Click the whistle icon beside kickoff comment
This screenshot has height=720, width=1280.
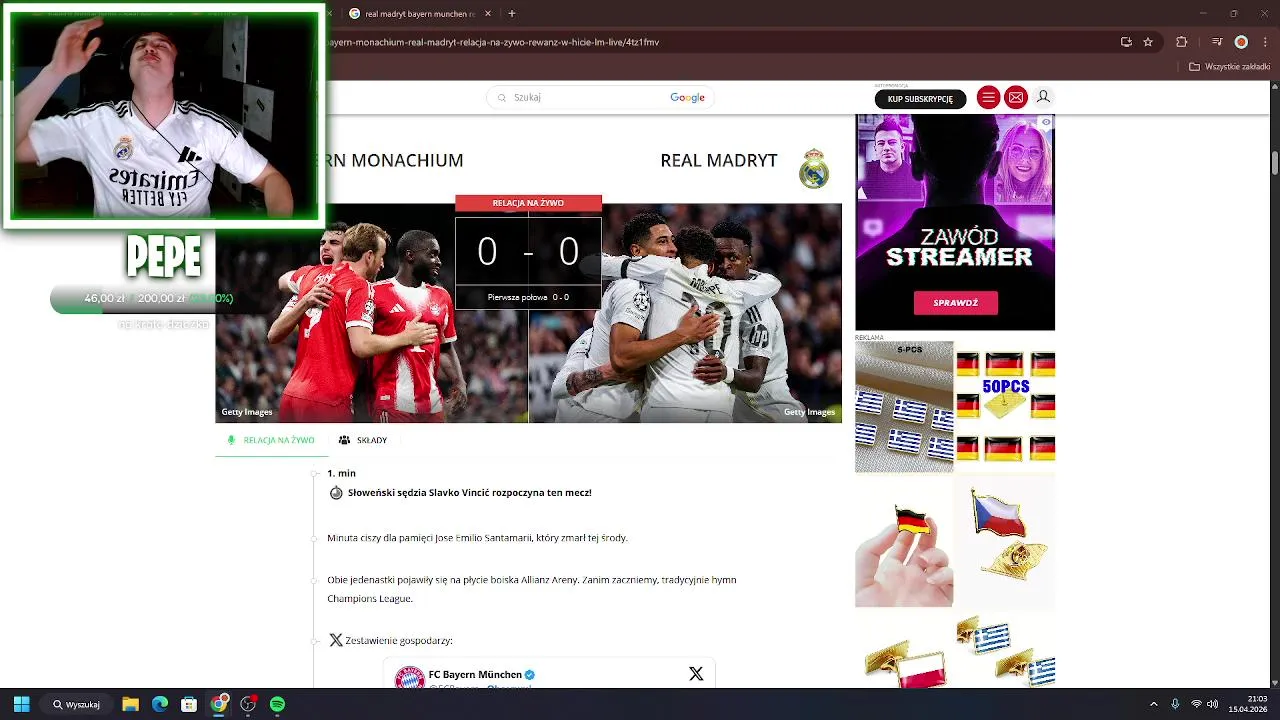[336, 493]
